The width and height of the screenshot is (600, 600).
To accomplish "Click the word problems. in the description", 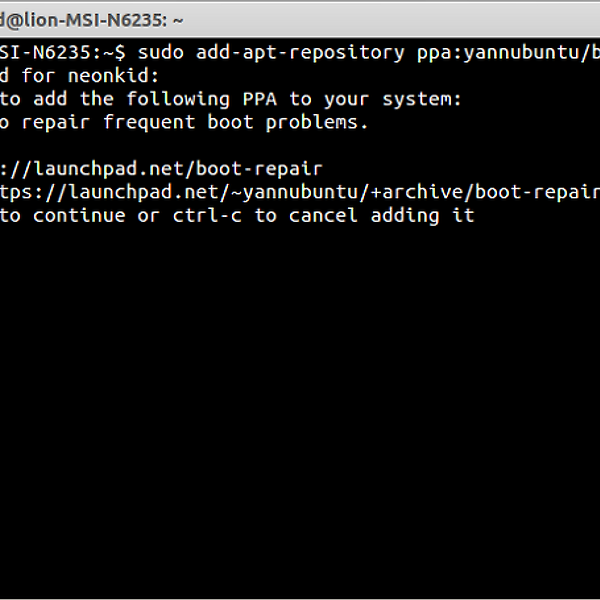I will [317, 123].
